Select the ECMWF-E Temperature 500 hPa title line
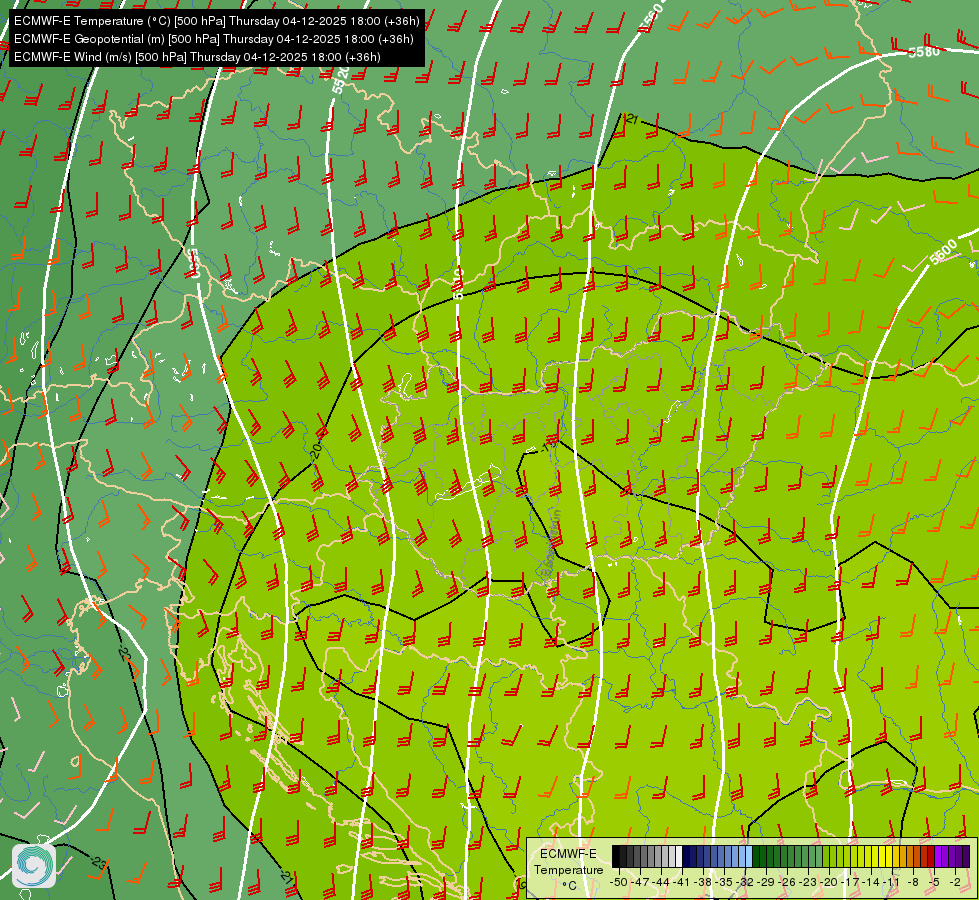This screenshot has height=900, width=979. [x=217, y=21]
